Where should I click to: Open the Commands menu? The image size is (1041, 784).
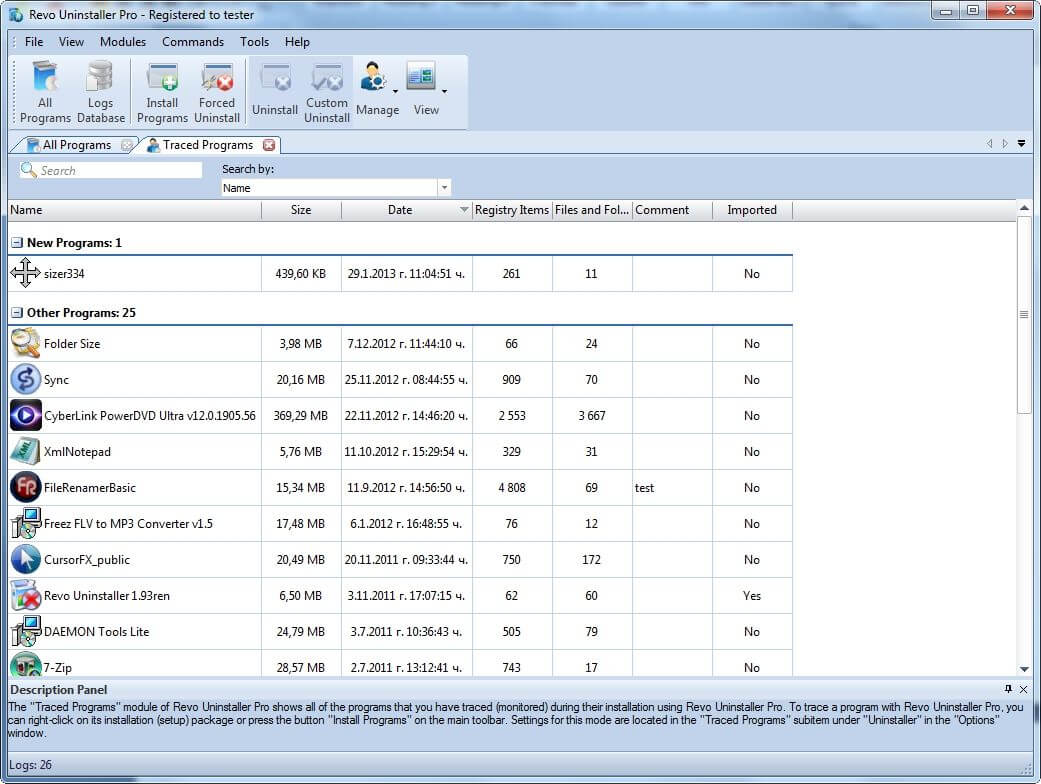point(193,42)
